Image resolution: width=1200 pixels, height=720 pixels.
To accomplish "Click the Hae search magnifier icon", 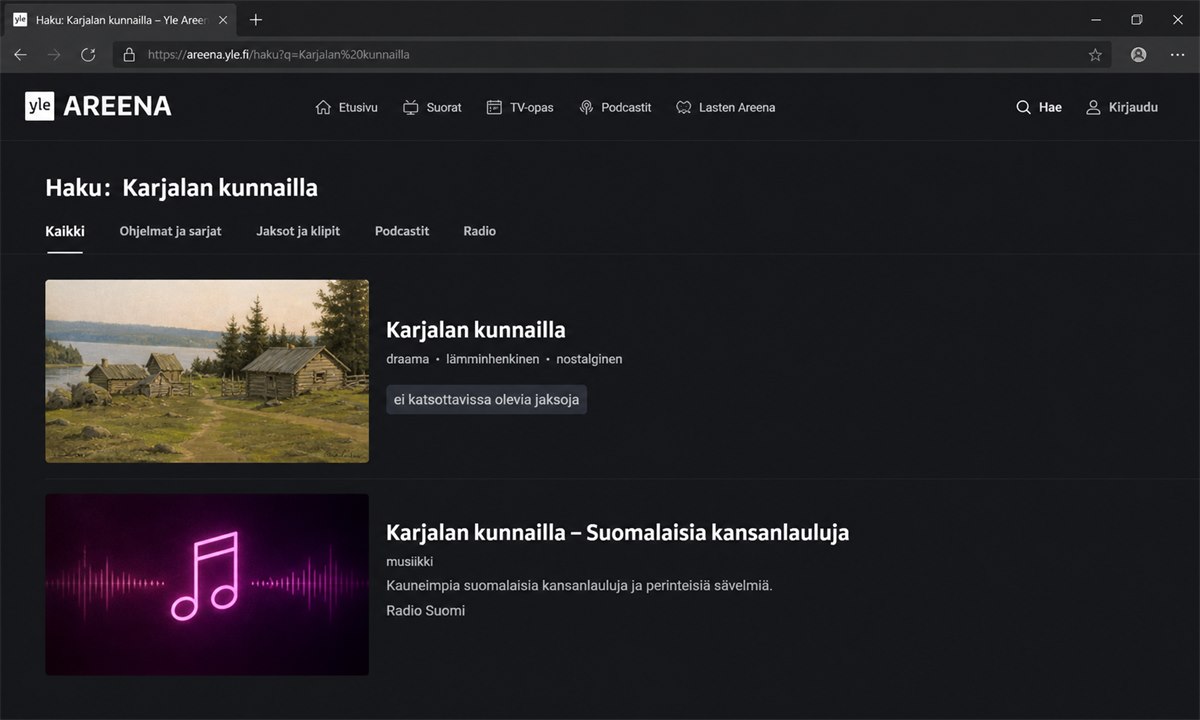I will pos(1023,107).
